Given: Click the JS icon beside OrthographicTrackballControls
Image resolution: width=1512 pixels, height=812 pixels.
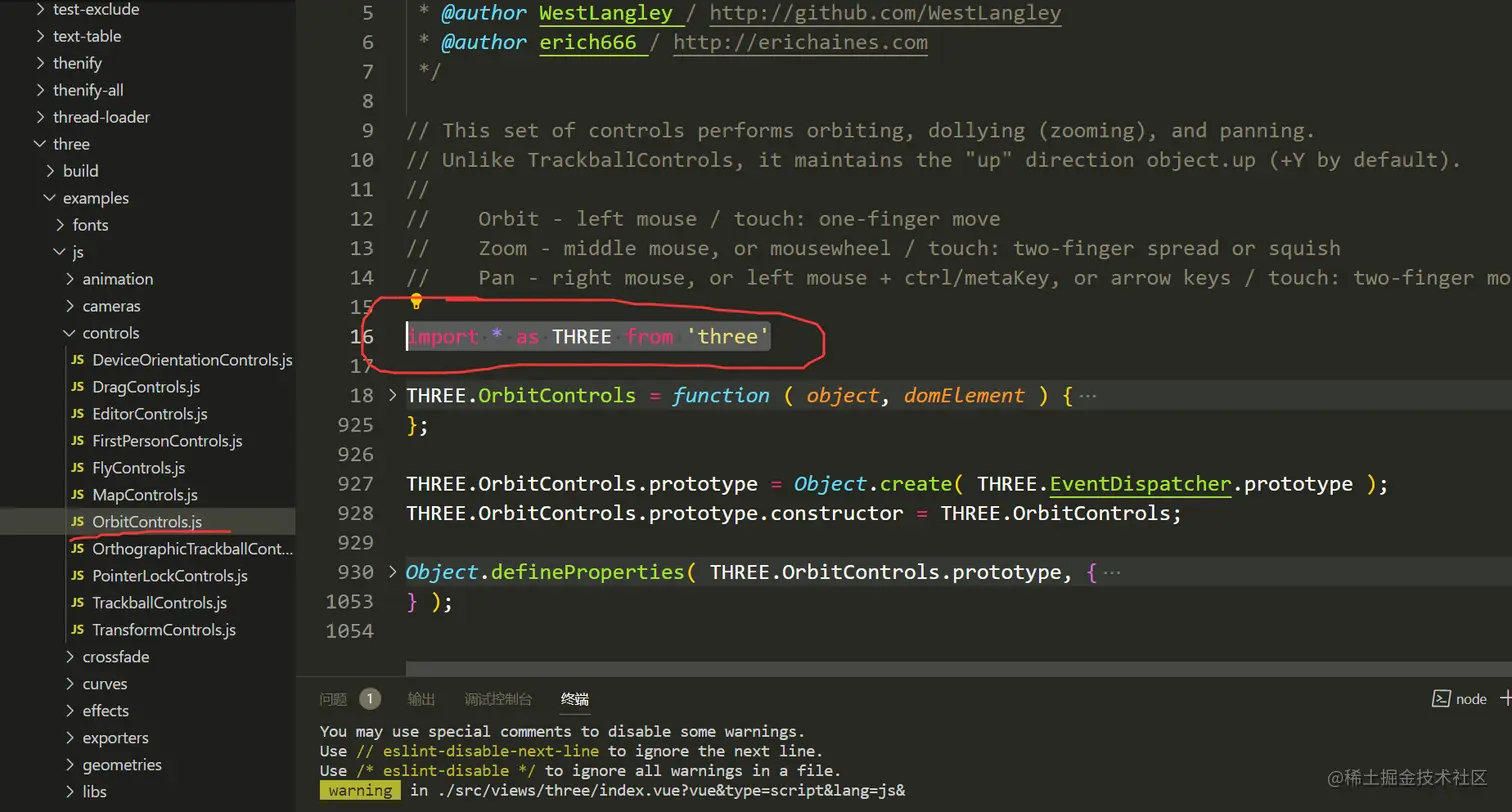Looking at the screenshot, I should tap(78, 549).
